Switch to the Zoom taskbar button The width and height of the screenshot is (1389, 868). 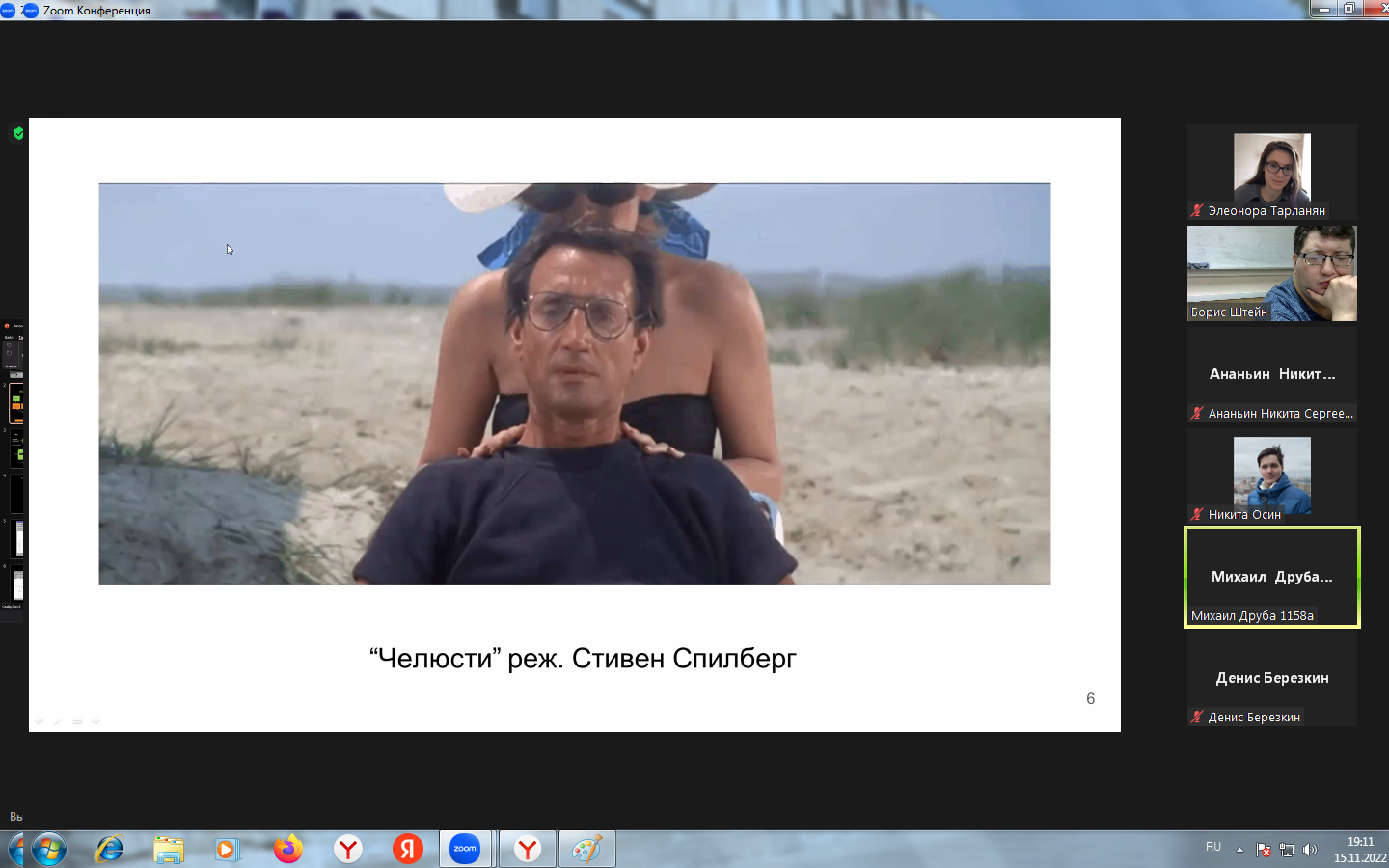[x=466, y=850]
